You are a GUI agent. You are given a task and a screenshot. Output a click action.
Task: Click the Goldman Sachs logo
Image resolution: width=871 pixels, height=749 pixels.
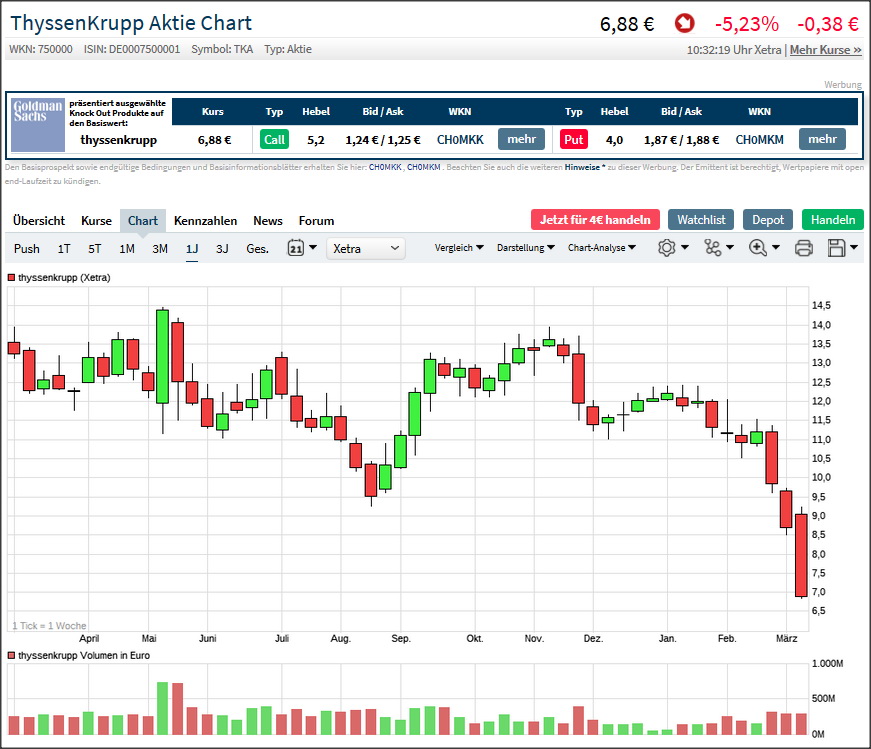(x=38, y=124)
